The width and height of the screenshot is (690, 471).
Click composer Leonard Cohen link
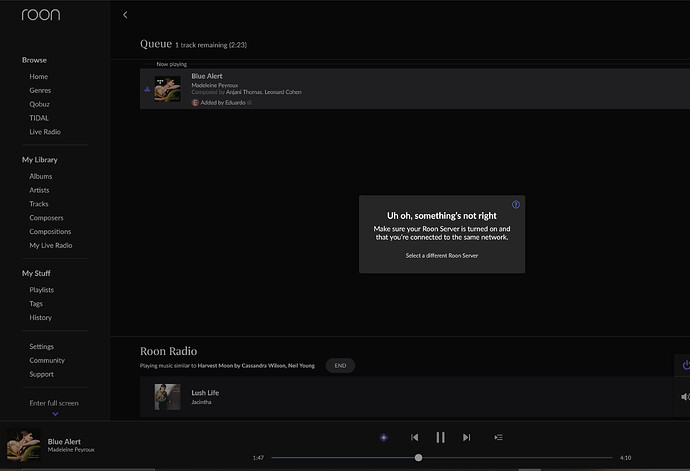pyautogui.click(x=283, y=92)
